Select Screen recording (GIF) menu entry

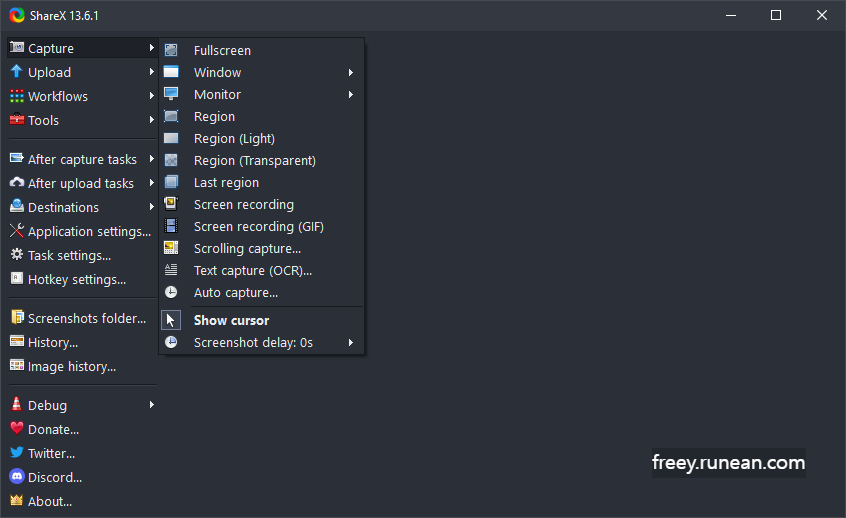[262, 227]
